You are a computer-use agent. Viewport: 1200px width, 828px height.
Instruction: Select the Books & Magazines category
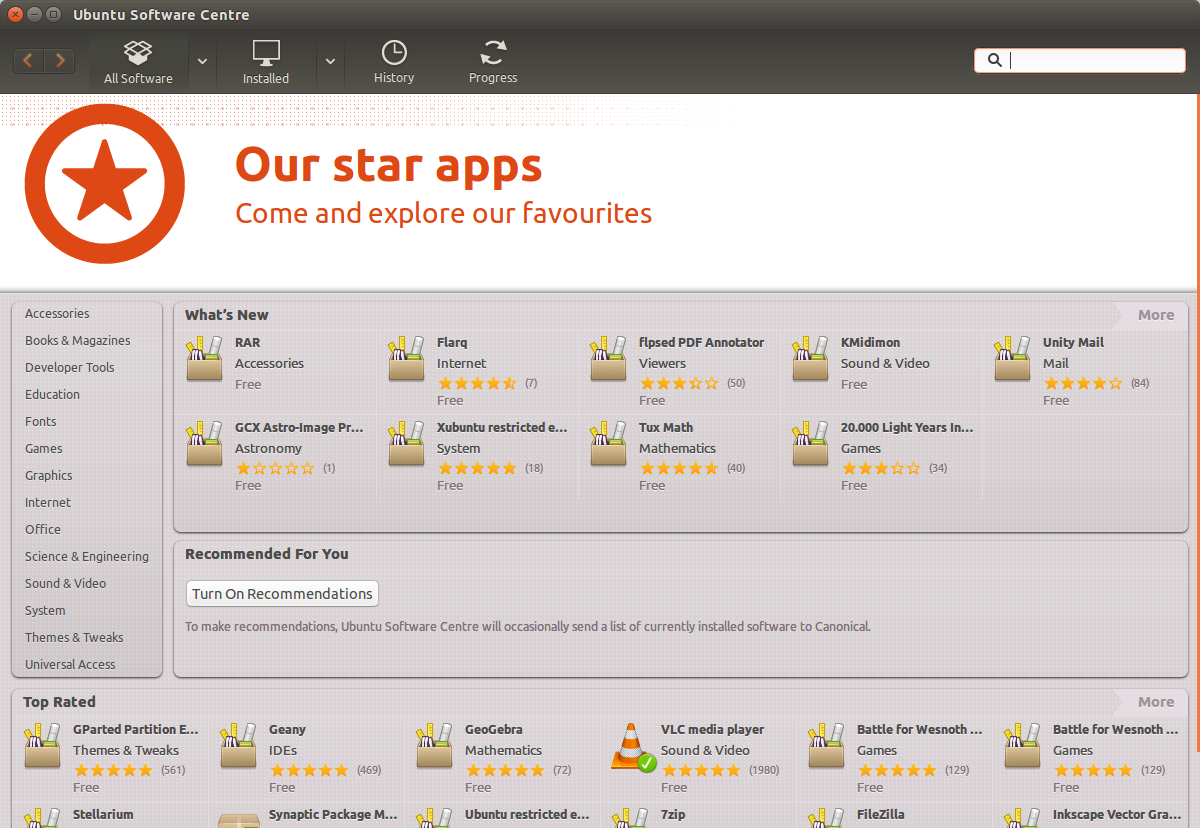[x=78, y=341]
